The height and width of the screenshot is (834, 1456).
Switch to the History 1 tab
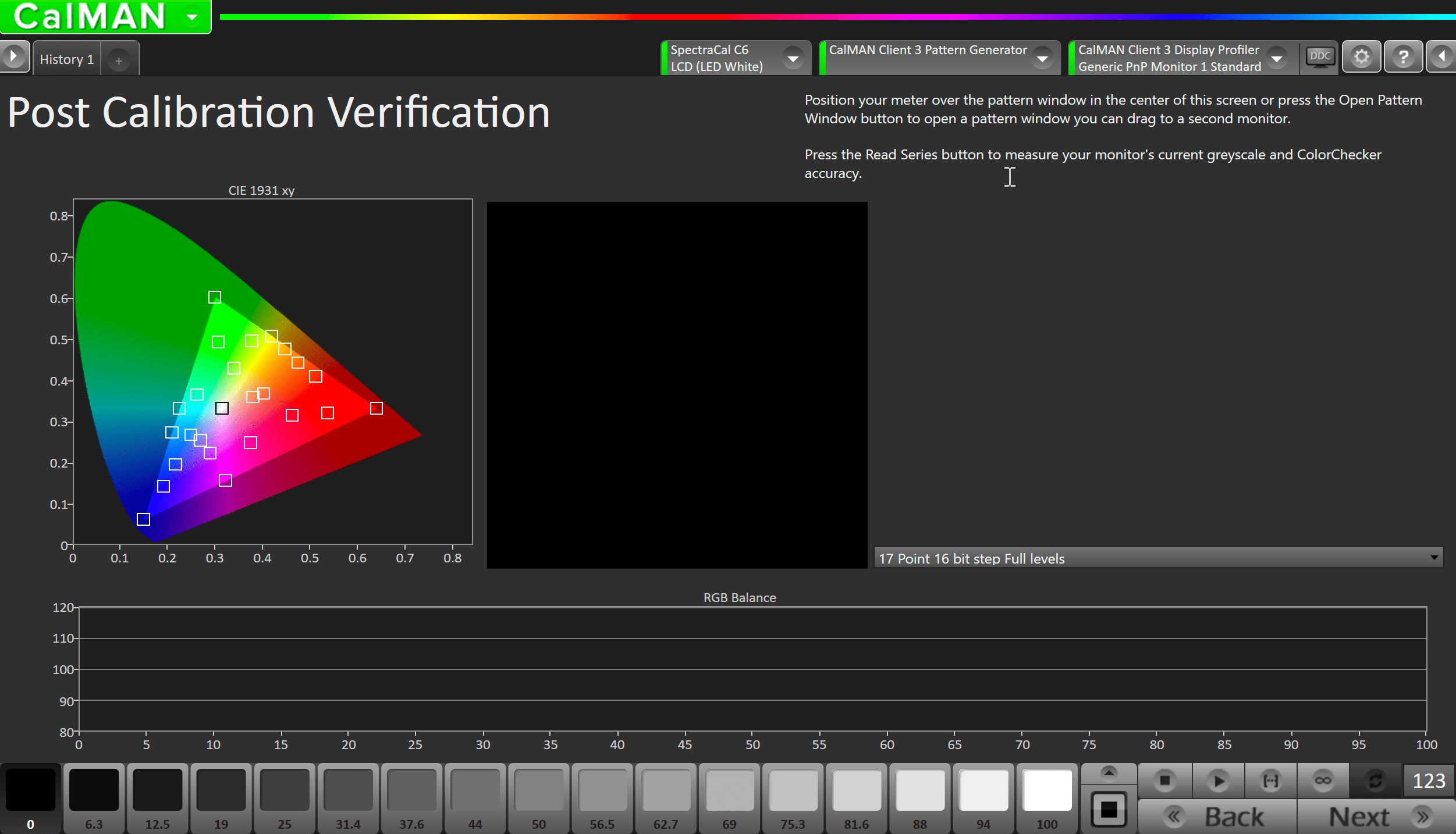click(x=66, y=58)
